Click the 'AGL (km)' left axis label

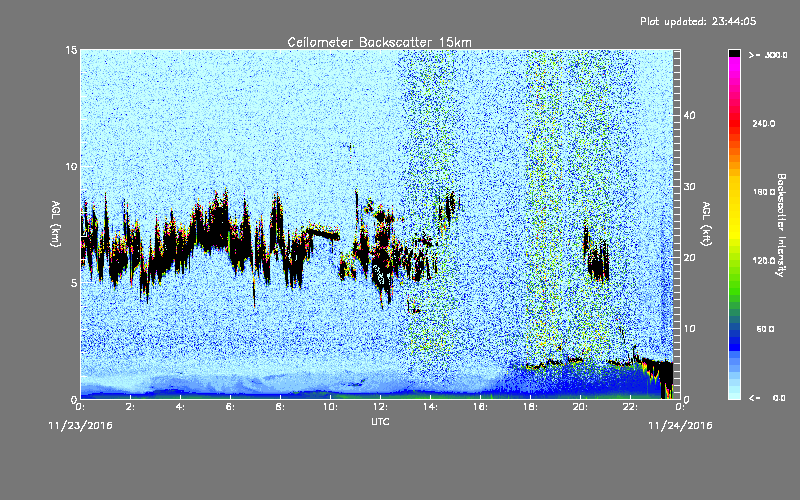56,224
